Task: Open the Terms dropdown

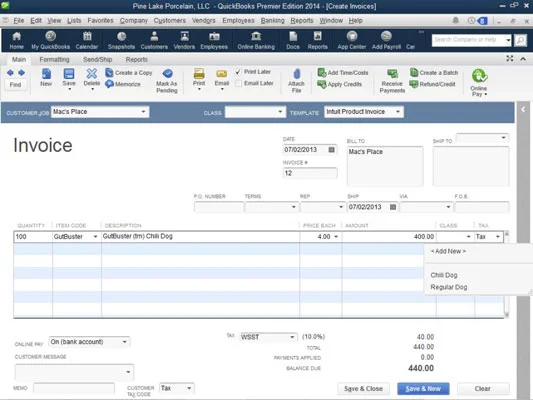Action: (x=294, y=207)
